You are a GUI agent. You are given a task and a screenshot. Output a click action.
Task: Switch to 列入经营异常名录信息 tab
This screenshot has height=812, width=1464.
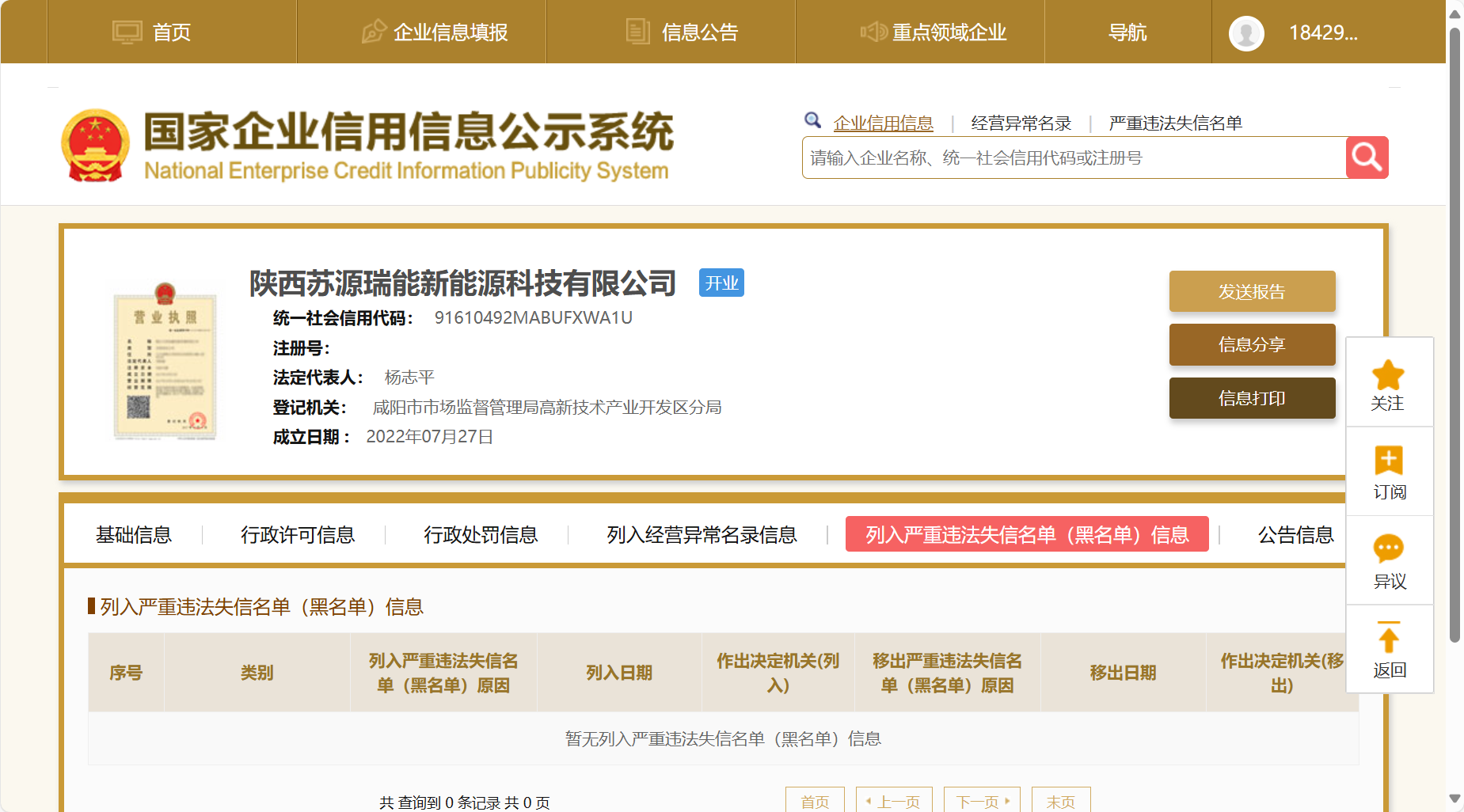tap(702, 535)
